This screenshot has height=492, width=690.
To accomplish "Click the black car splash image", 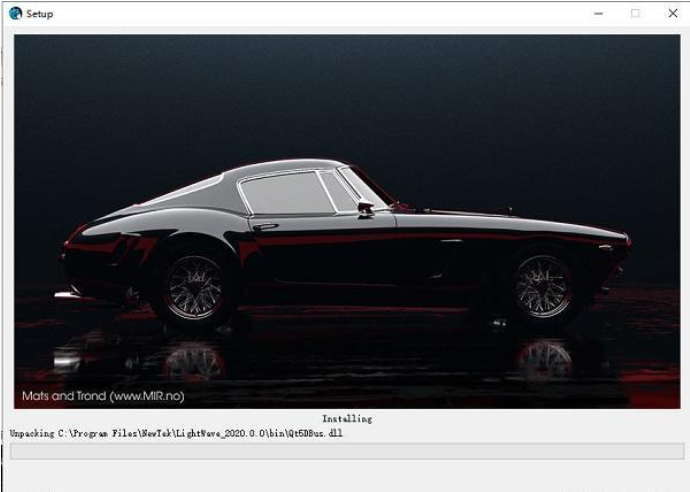I will [347, 221].
